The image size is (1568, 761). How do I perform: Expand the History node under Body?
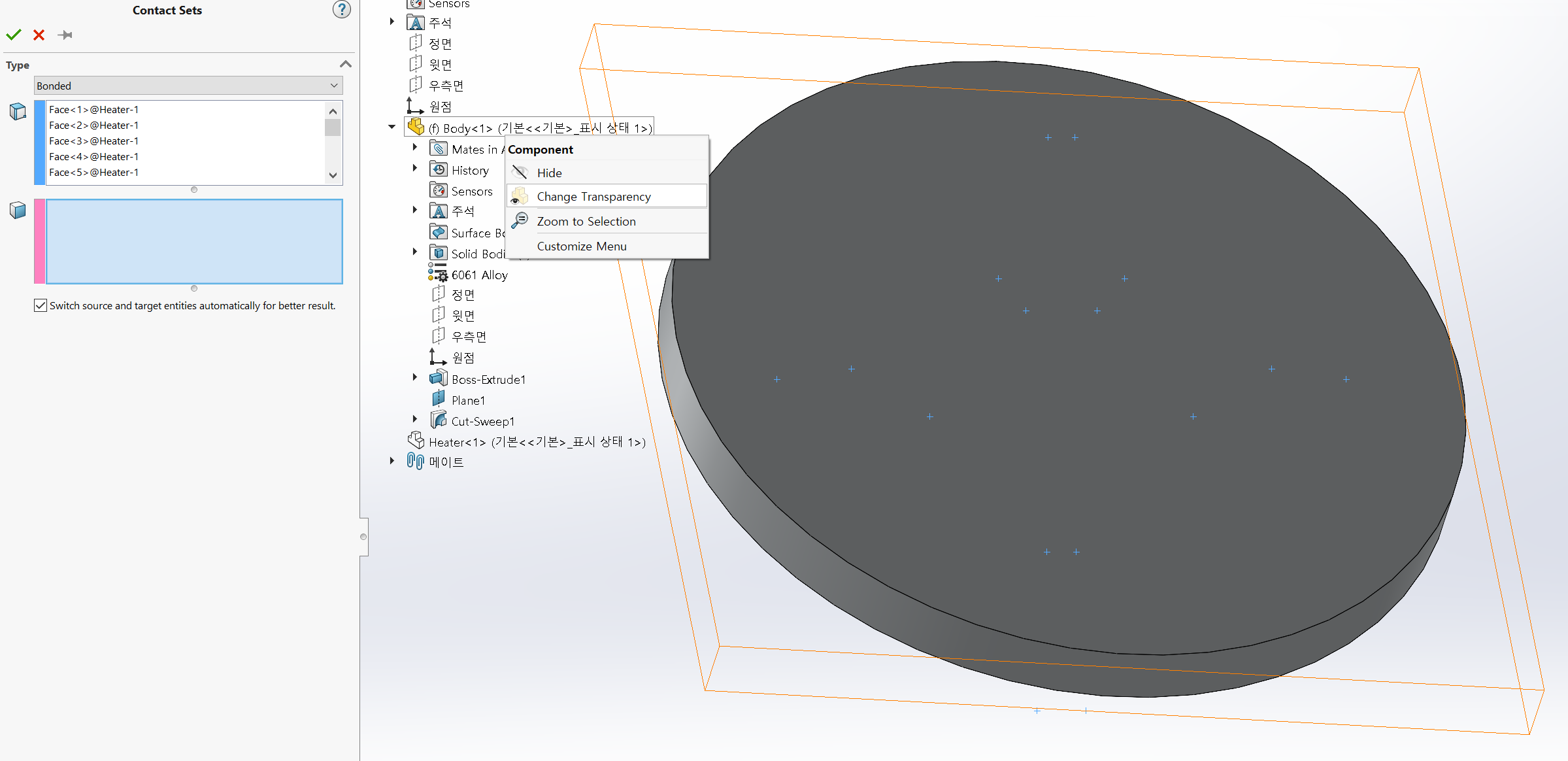pos(415,169)
